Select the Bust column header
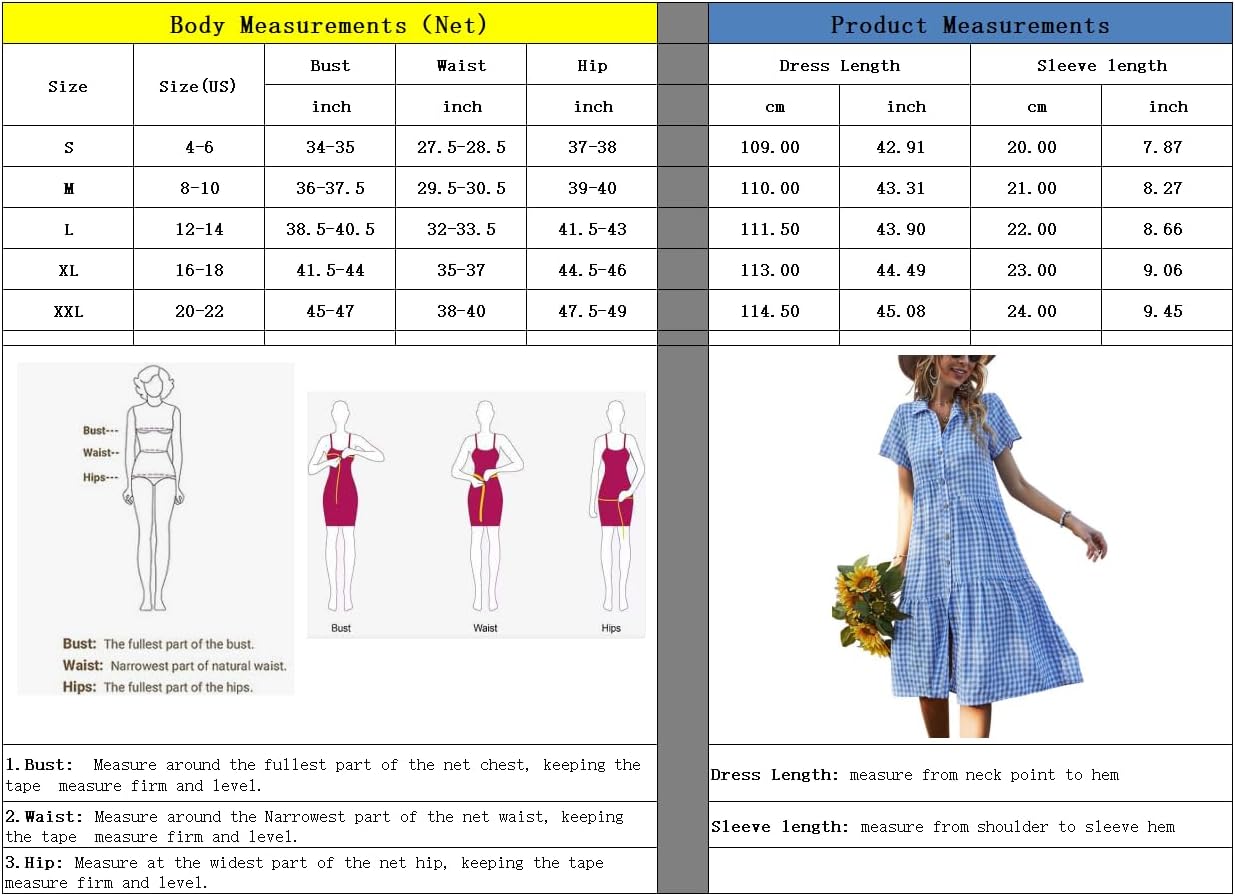The image size is (1235, 896). point(330,65)
